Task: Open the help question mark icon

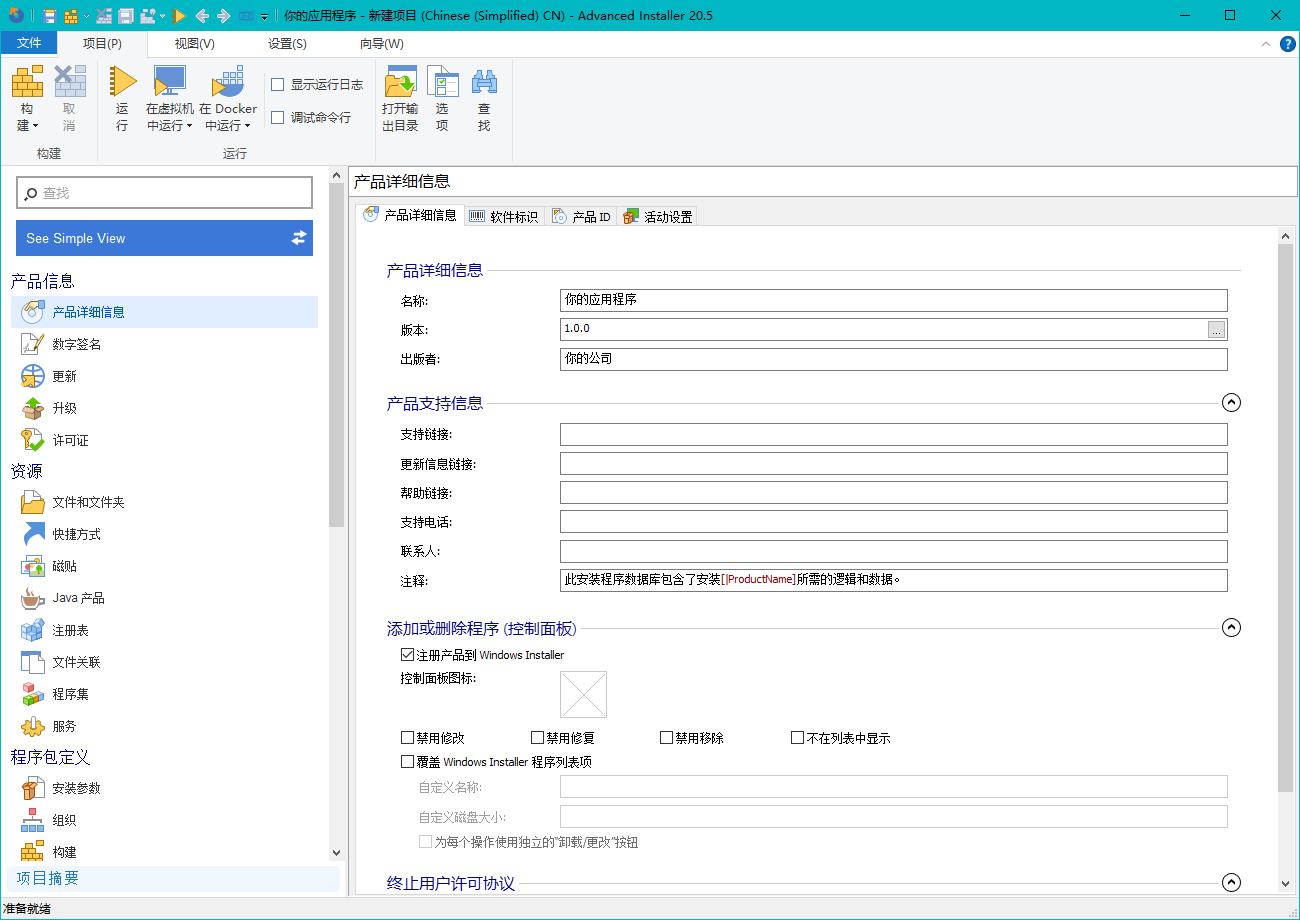Action: point(1288,44)
